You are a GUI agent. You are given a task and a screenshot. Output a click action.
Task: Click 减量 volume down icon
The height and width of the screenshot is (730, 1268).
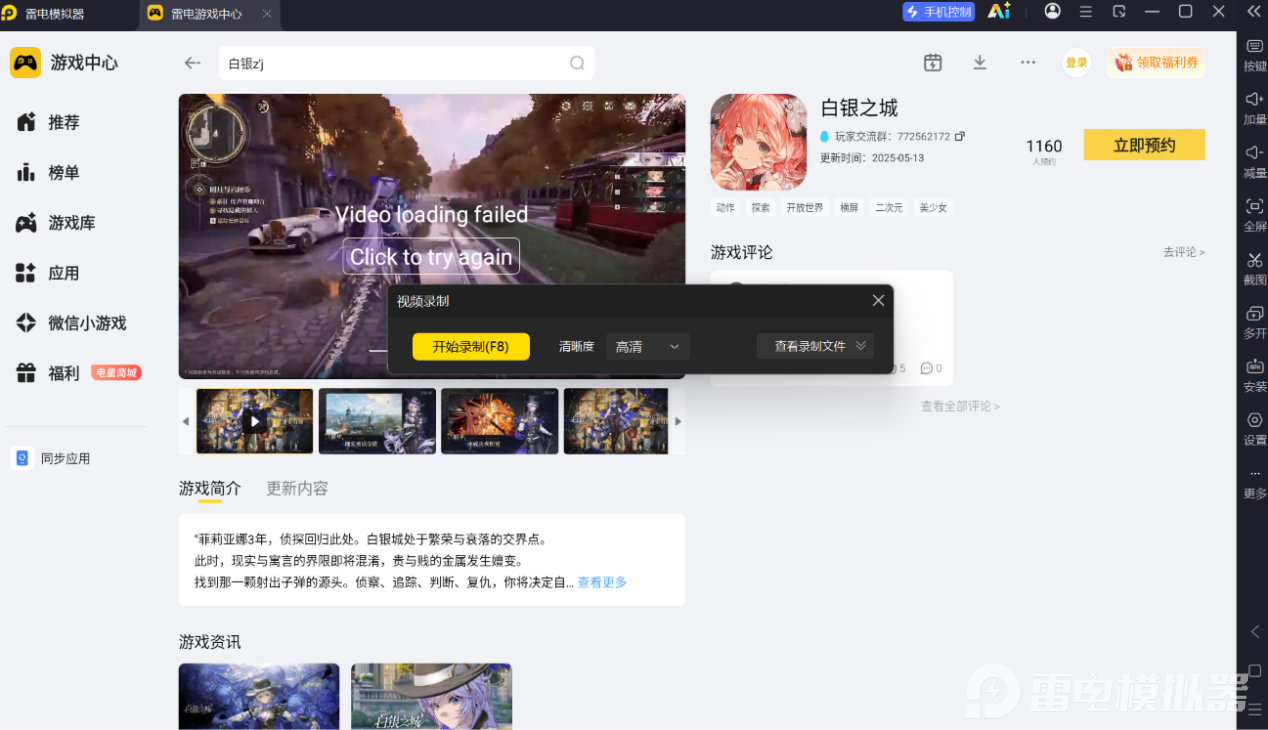(x=1254, y=161)
